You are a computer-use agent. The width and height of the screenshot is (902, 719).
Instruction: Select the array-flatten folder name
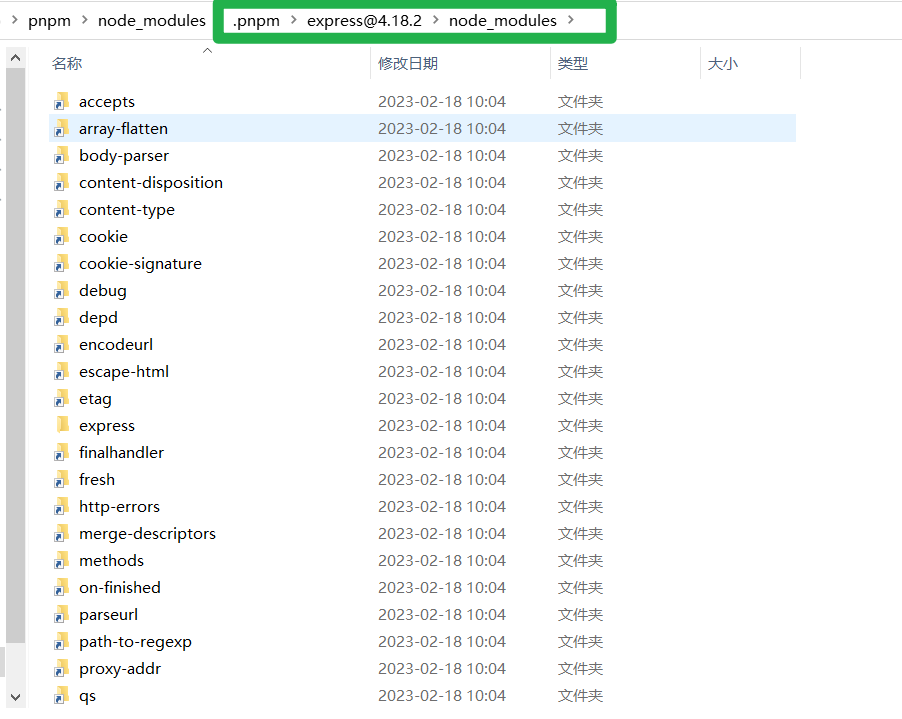pyautogui.click(x=124, y=129)
